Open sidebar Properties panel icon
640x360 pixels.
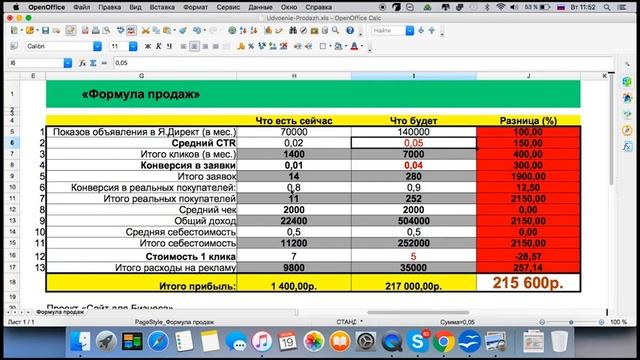point(627,81)
